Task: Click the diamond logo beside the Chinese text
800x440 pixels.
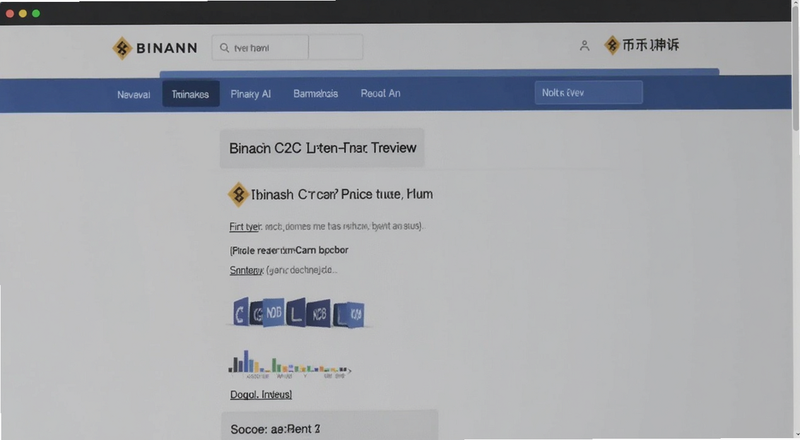Action: click(611, 45)
